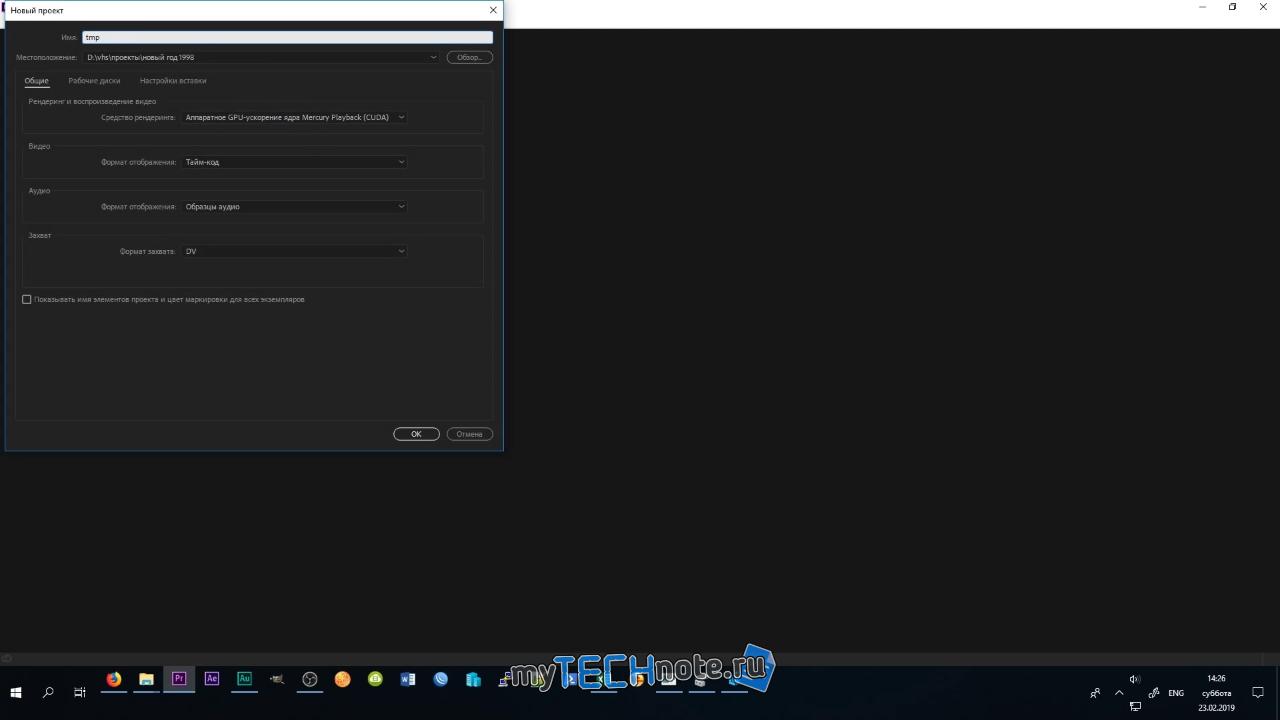
Task: Open the People tray icon
Action: point(1095,692)
